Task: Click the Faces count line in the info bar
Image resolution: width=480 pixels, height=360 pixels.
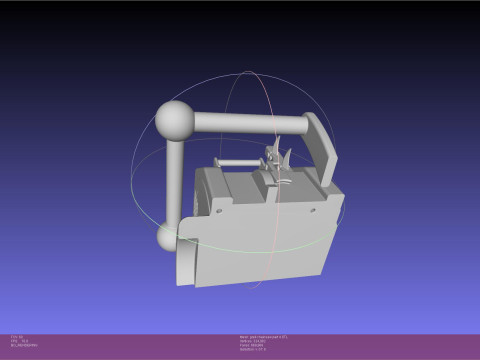Action: tap(251, 345)
